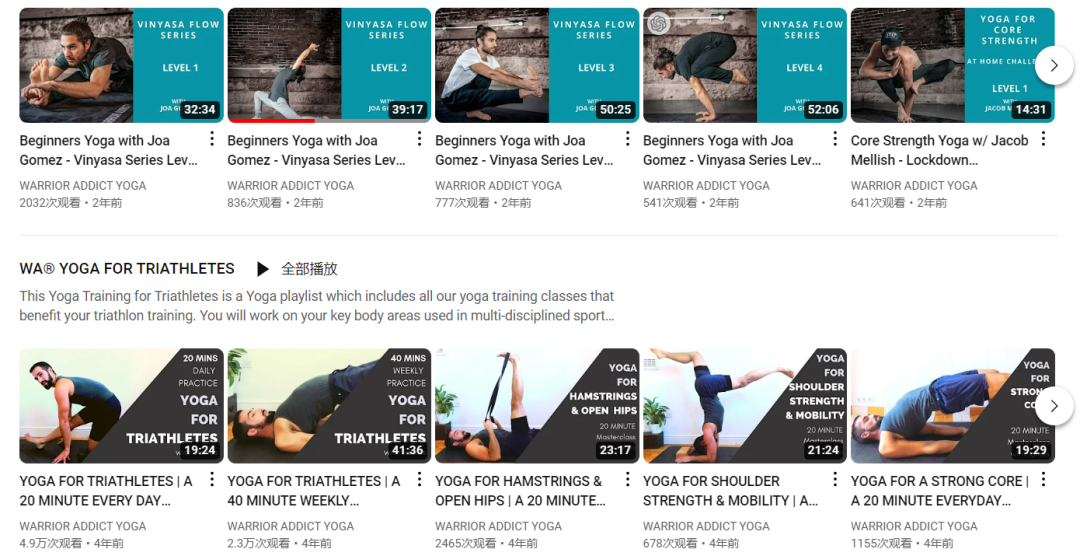Viewport: 1080px width, 556px height.
Task: Open Vinyasa Flow Level 4 thumbnail
Action: [x=745, y=65]
